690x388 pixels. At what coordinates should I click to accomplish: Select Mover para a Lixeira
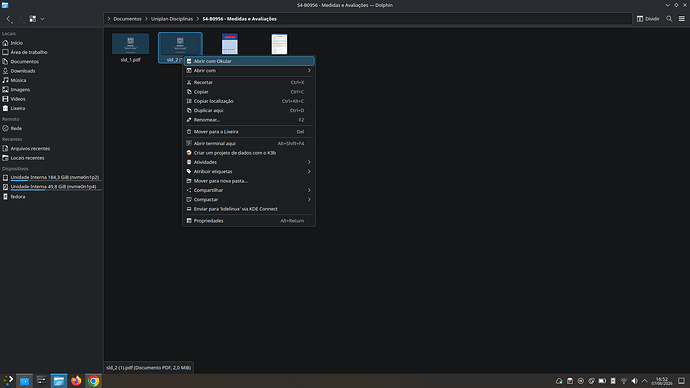pyautogui.click(x=249, y=132)
